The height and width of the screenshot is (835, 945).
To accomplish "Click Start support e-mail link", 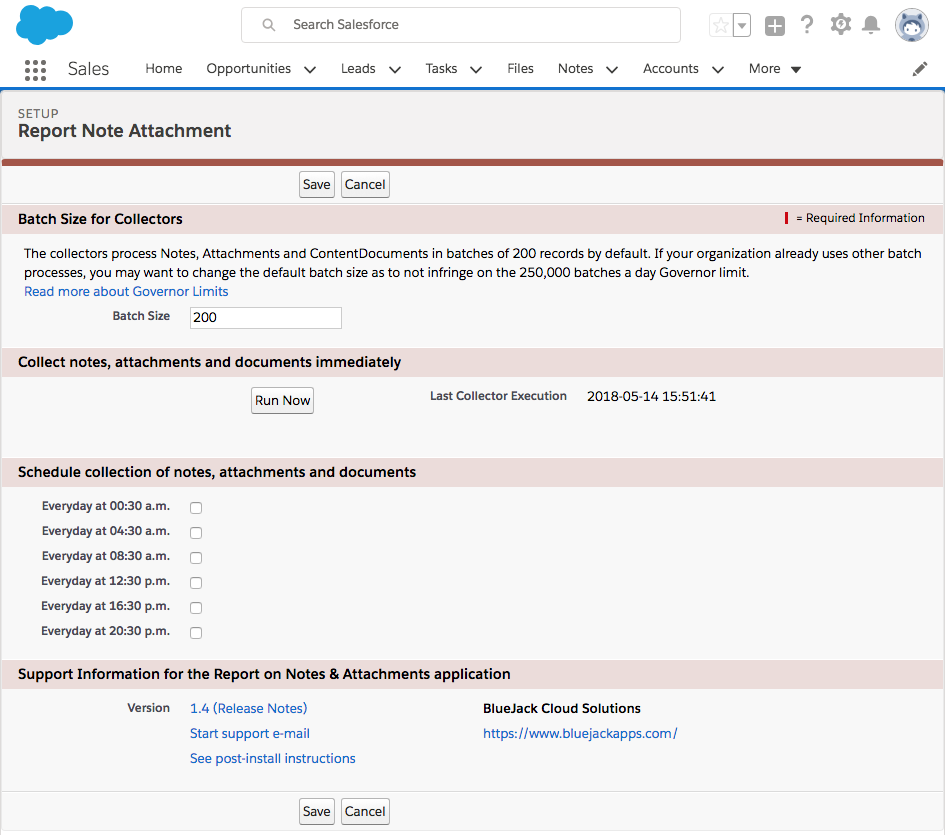I will [x=250, y=734].
